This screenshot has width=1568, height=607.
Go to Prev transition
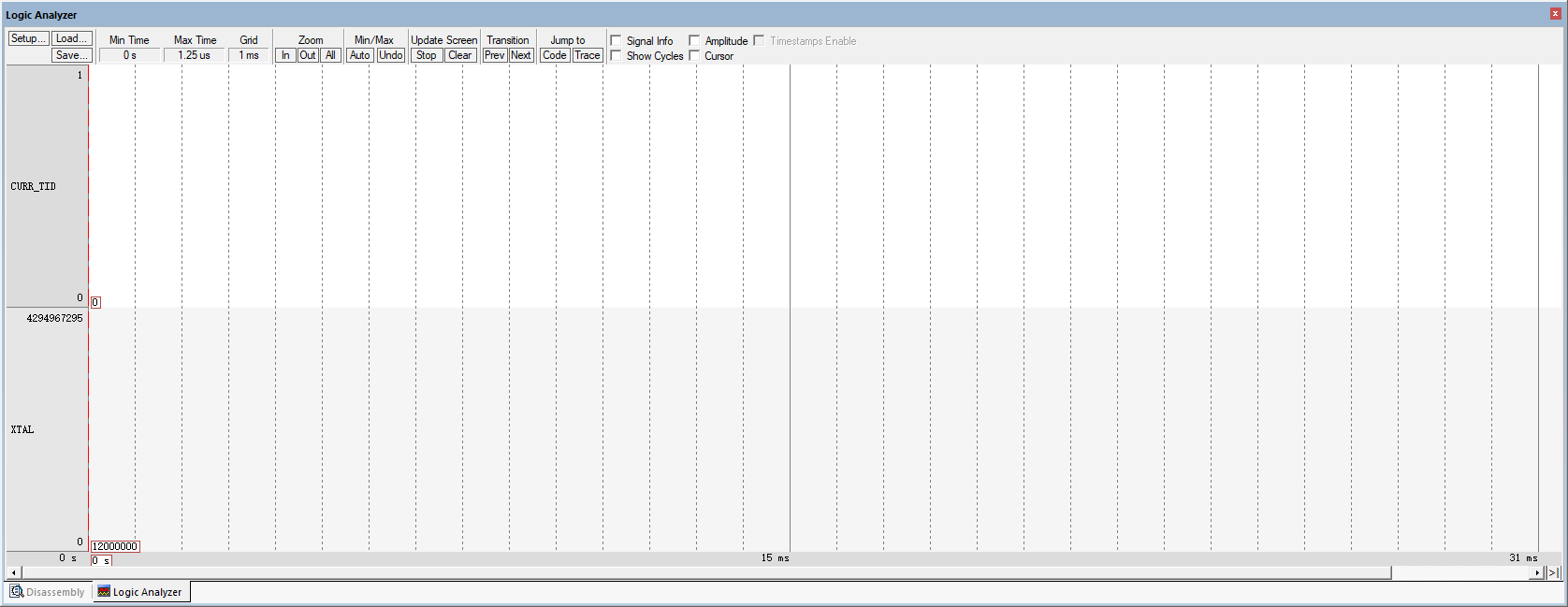pos(495,55)
